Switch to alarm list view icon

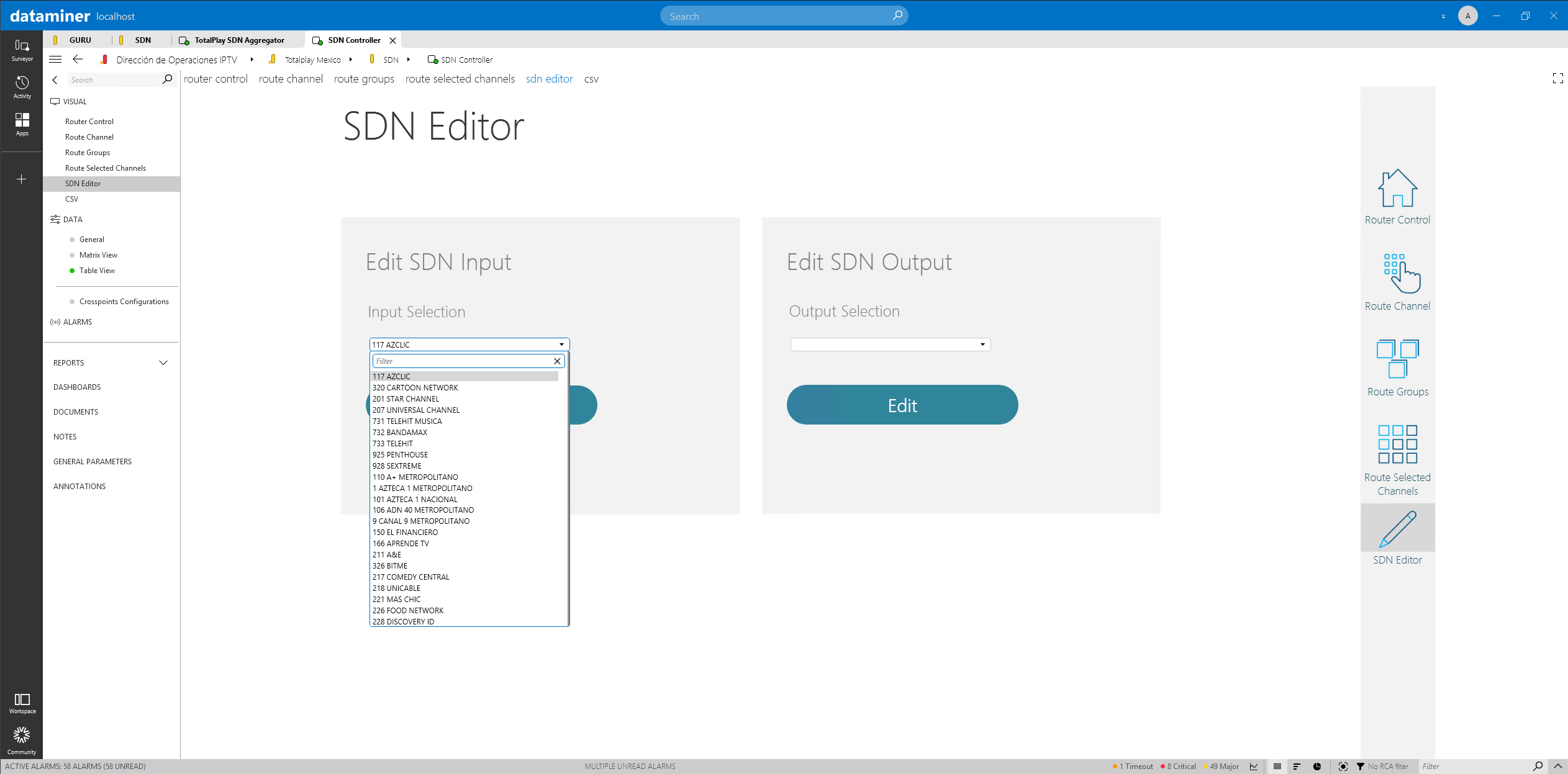1277,767
